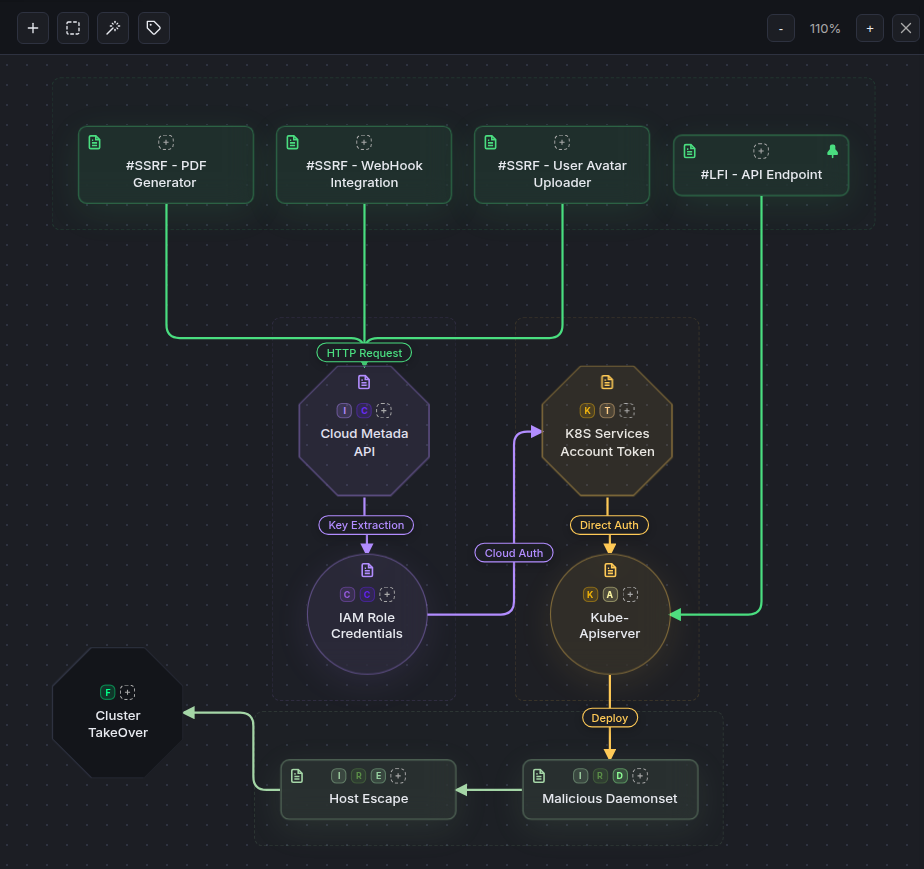Screen dimensions: 924x869
Task: Zoom out with the minus button
Action: (x=781, y=28)
